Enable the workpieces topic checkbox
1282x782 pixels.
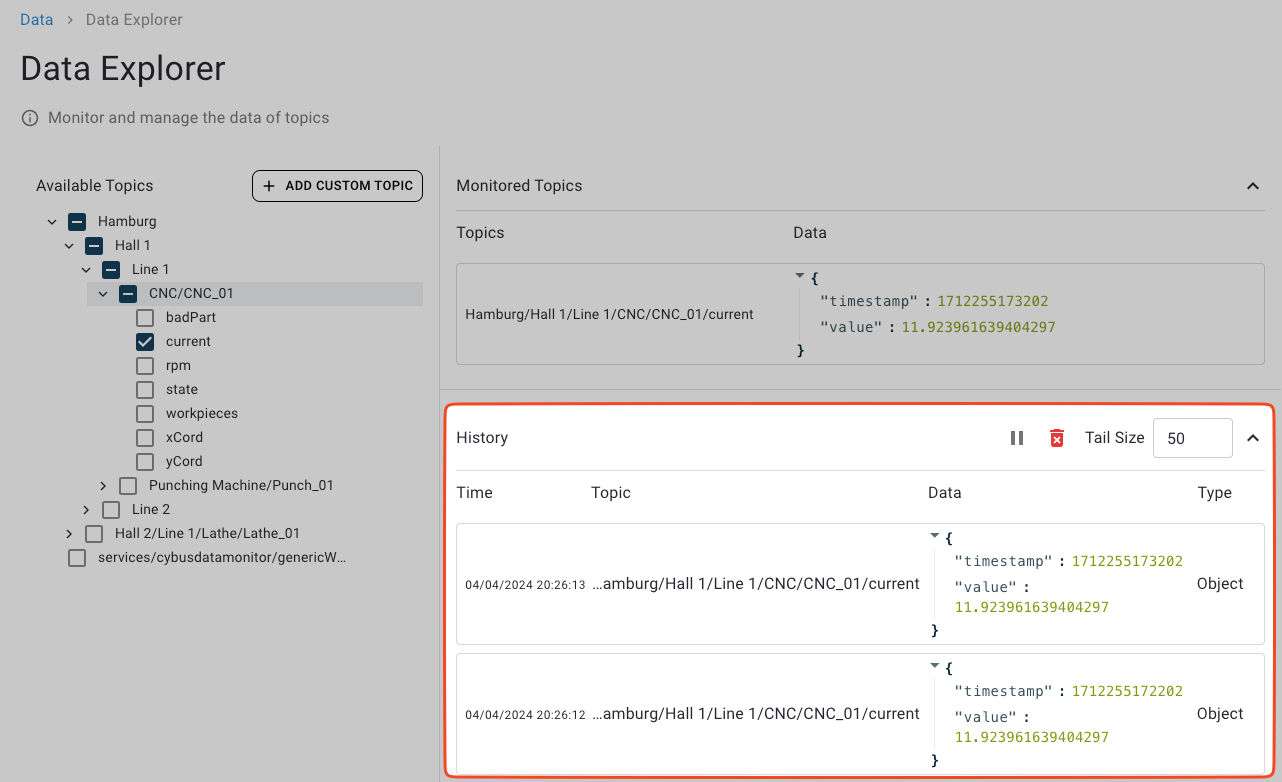click(144, 413)
